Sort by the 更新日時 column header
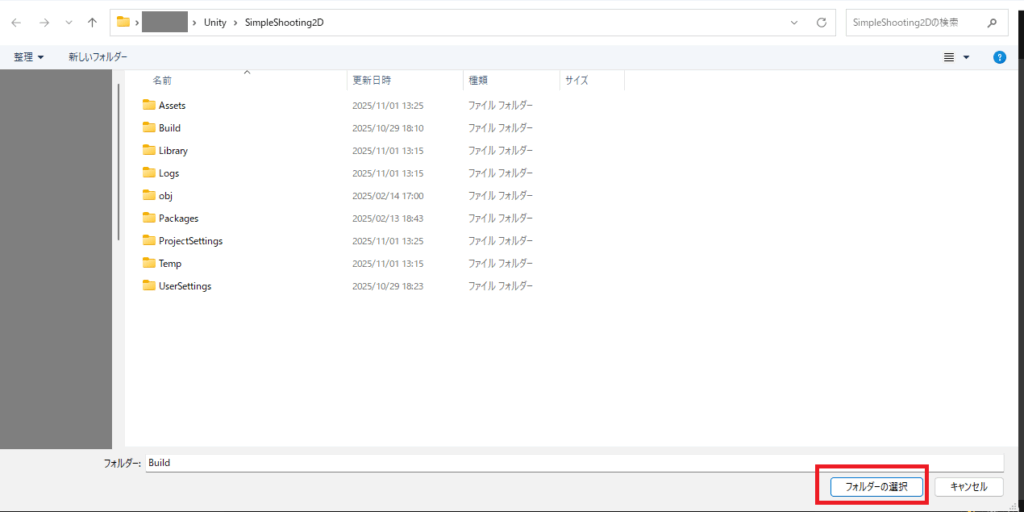 (x=371, y=79)
